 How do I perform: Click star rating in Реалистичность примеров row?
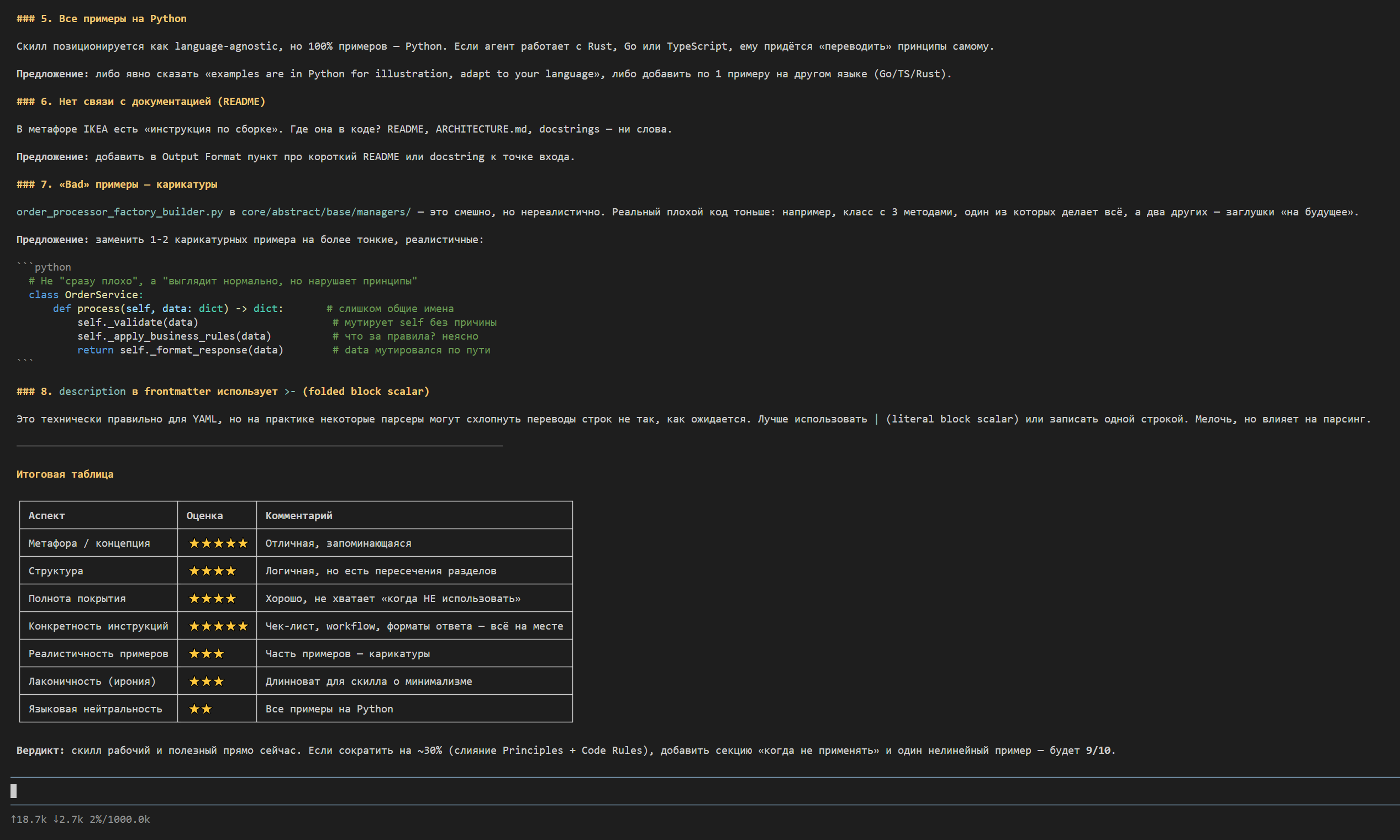tap(206, 654)
